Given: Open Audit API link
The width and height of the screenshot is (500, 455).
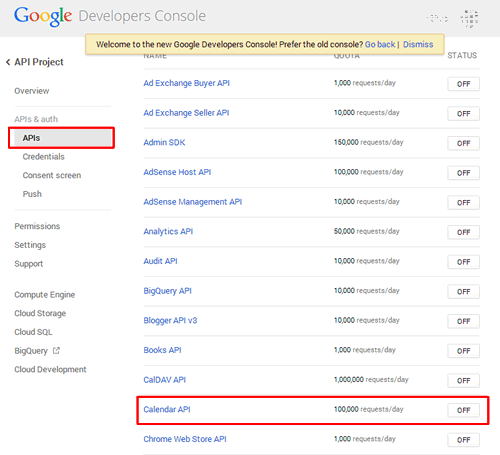Looking at the screenshot, I should click(160, 261).
